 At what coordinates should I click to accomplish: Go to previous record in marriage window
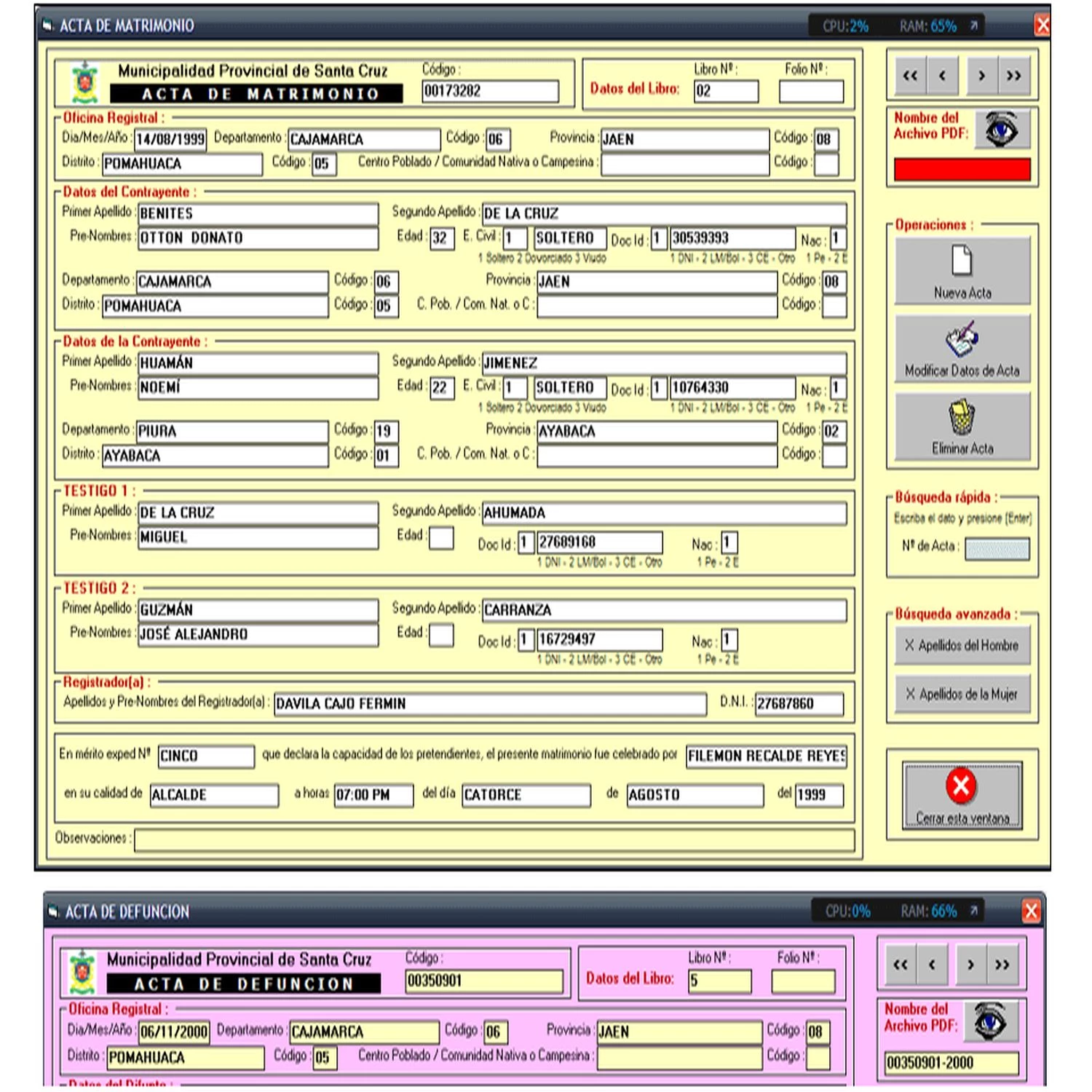943,76
